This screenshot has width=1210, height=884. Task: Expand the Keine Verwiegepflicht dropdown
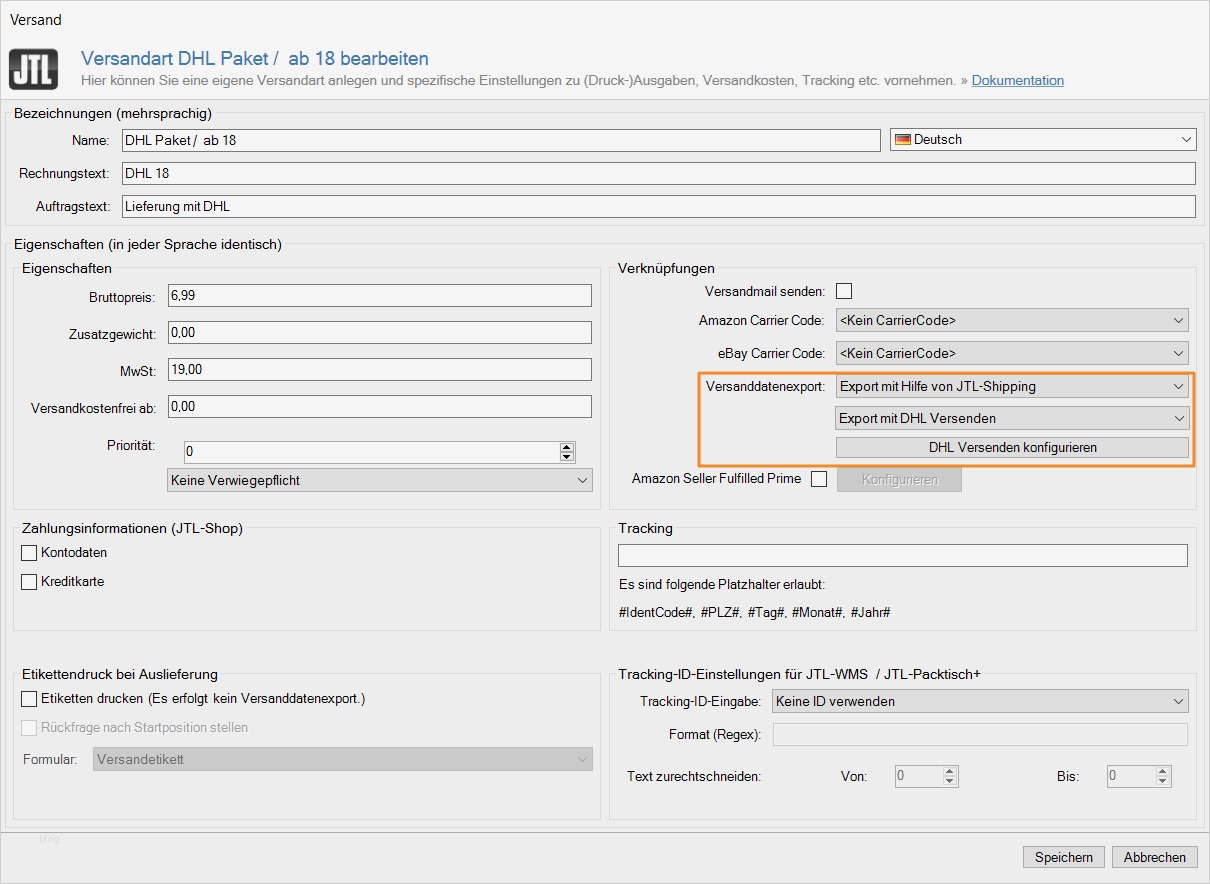[380, 480]
